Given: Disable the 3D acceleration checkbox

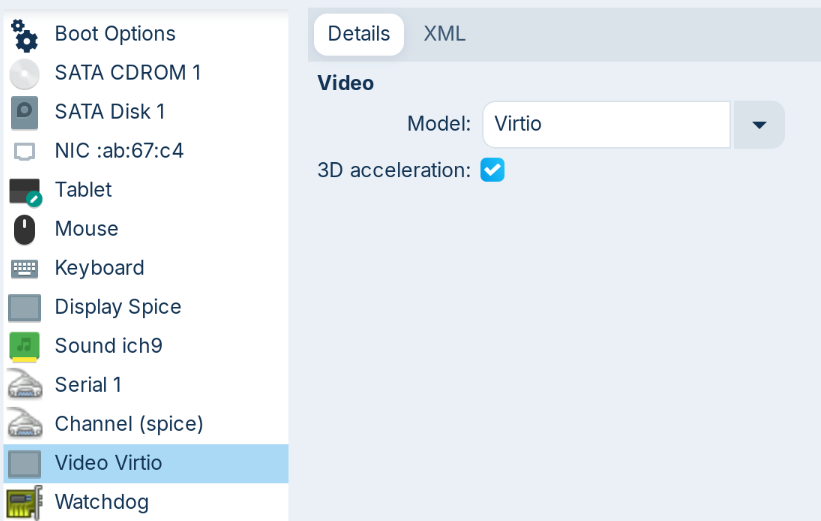Looking at the screenshot, I should click(492, 170).
